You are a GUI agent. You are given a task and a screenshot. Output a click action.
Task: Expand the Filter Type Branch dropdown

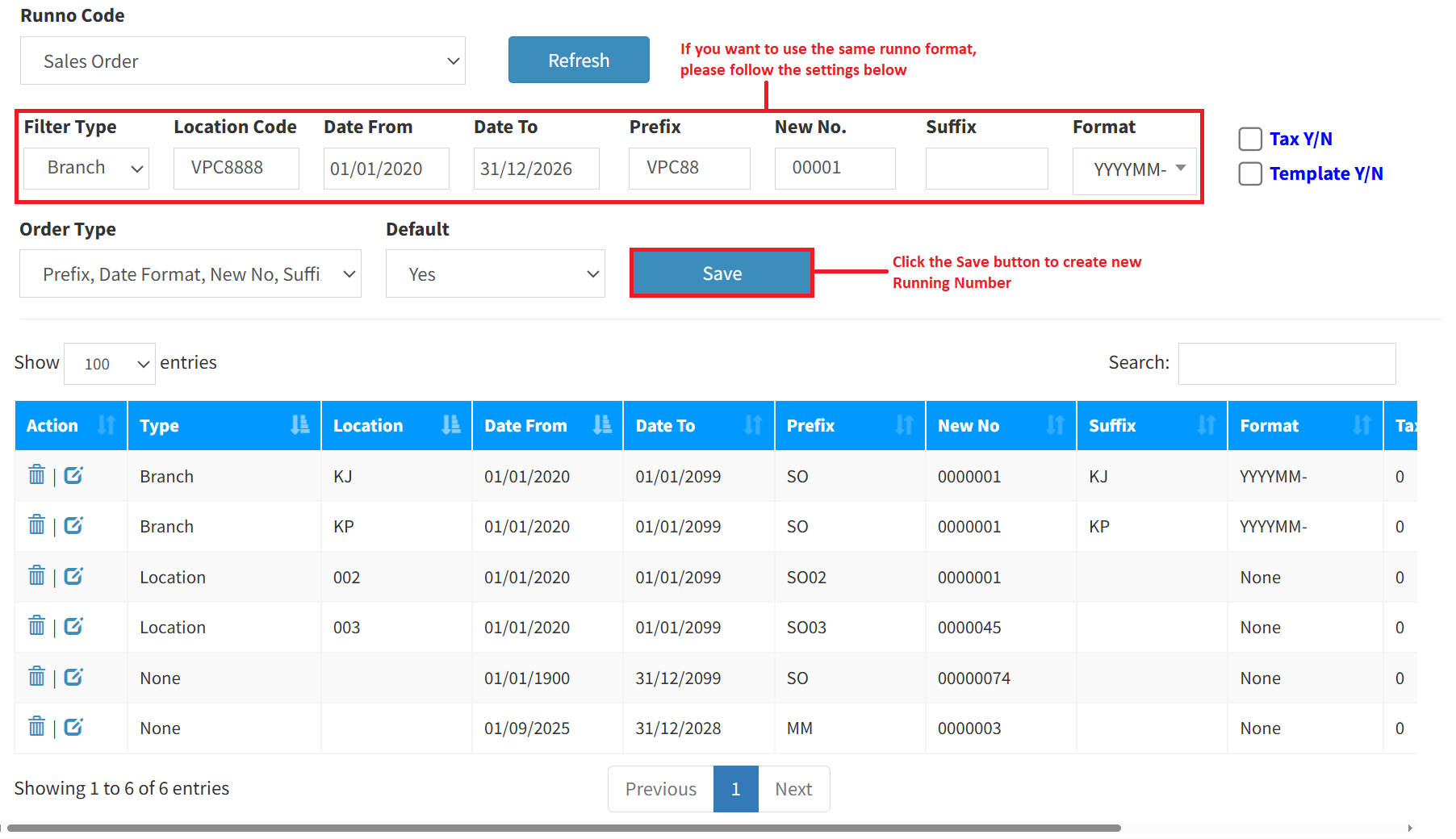[x=86, y=168]
